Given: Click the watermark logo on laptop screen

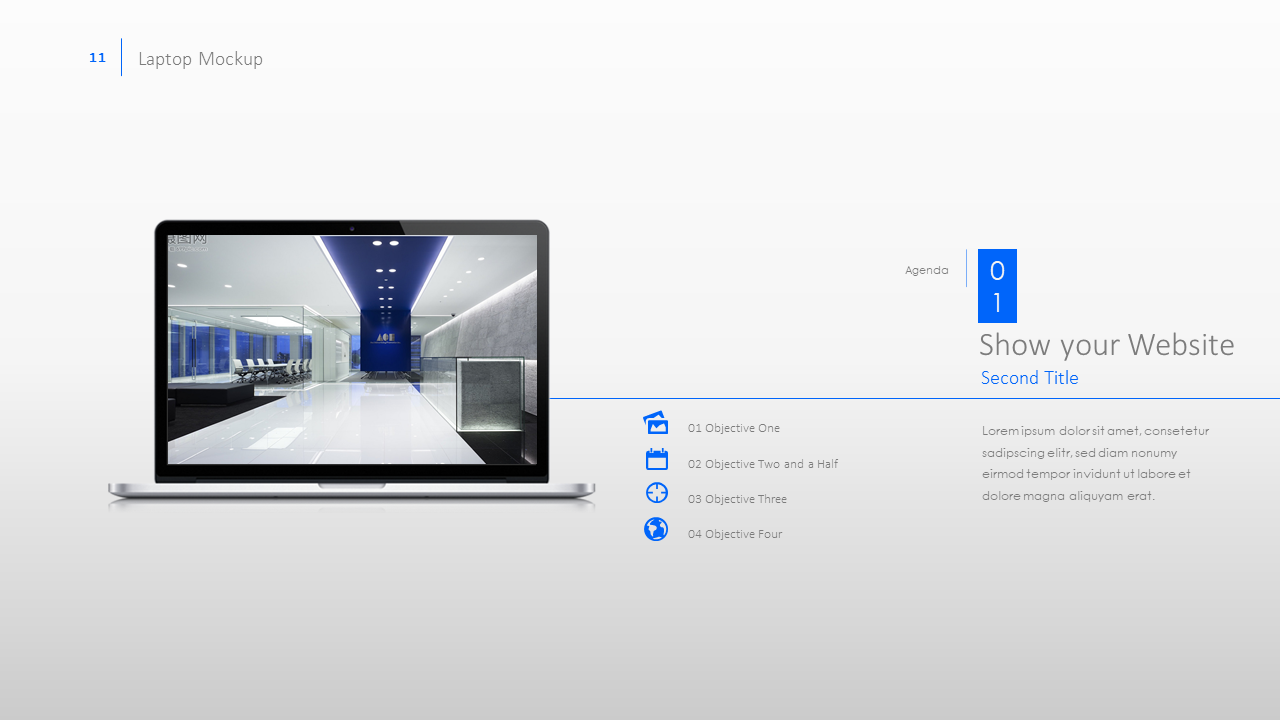Looking at the screenshot, I should click(187, 240).
